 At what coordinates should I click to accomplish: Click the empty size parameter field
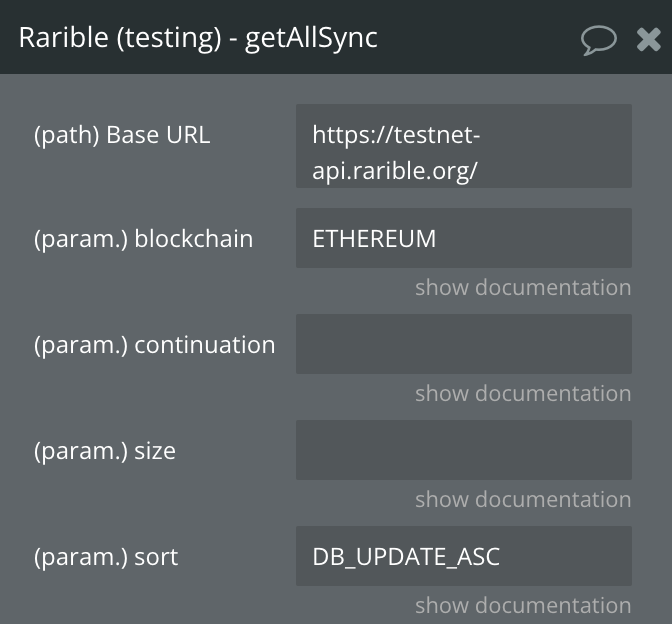tap(464, 450)
